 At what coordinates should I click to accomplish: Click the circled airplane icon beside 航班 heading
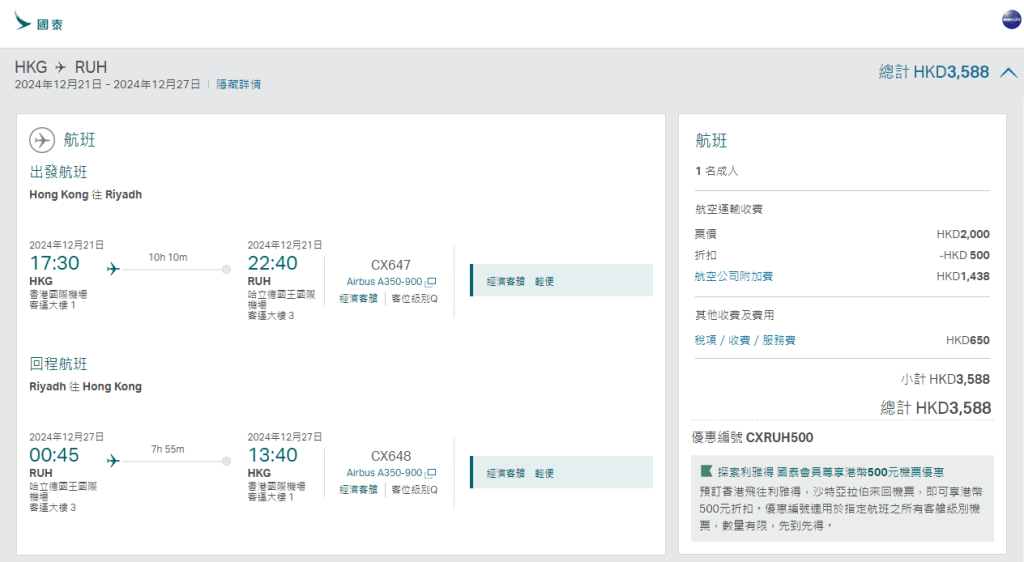[x=42, y=140]
